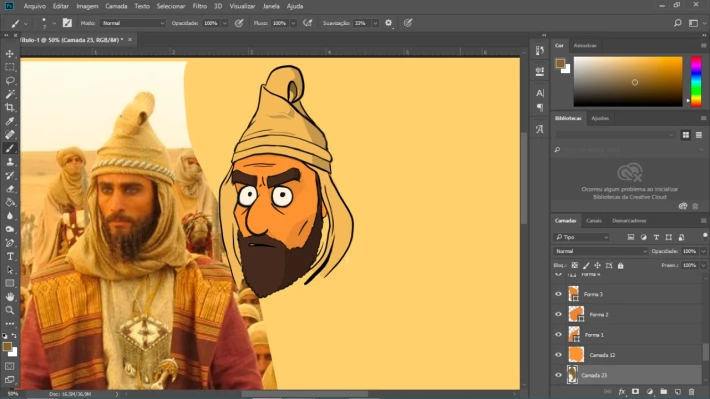Select the History Brush tool
The height and width of the screenshot is (399, 710).
pos(10,175)
